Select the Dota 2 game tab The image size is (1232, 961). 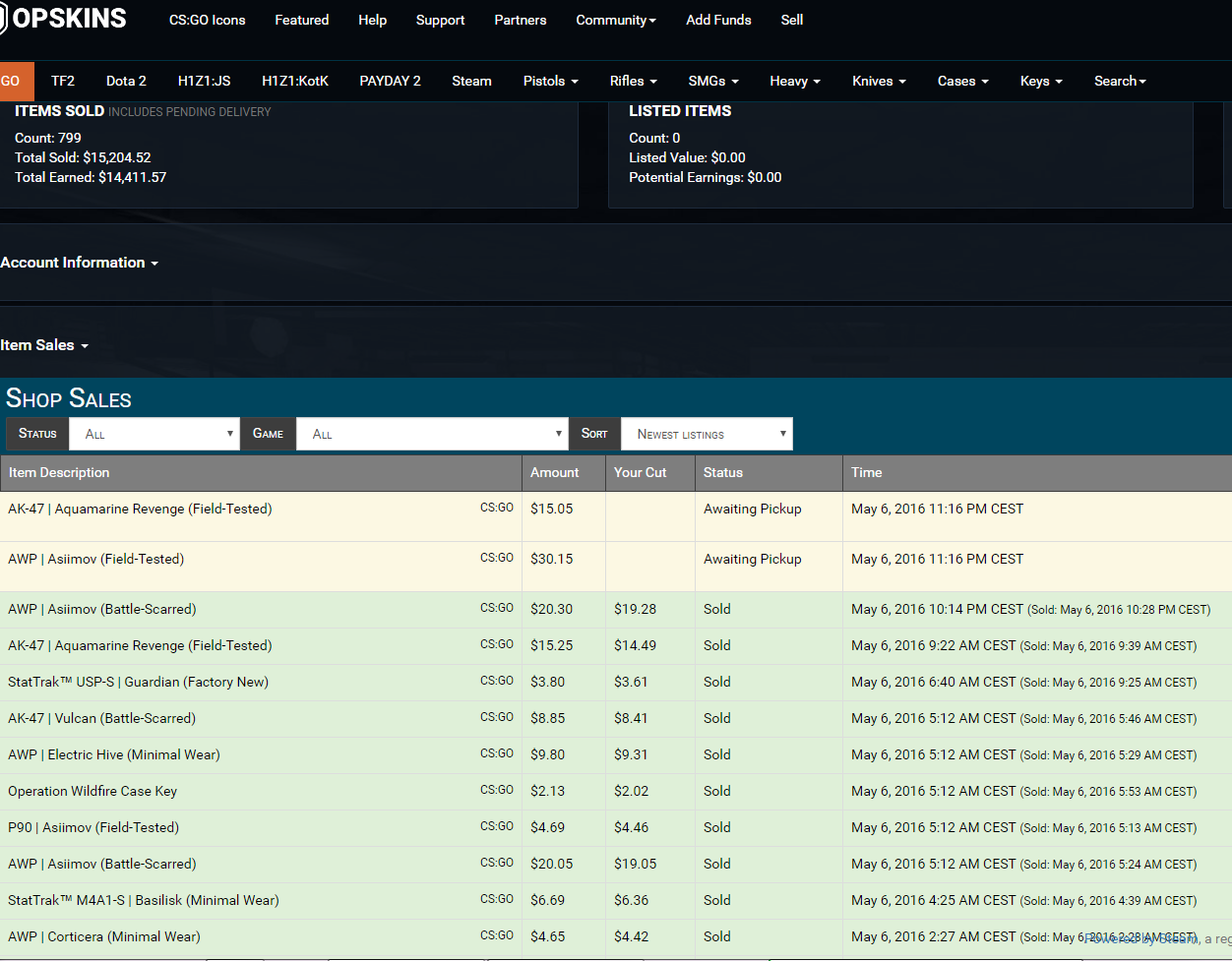point(126,81)
